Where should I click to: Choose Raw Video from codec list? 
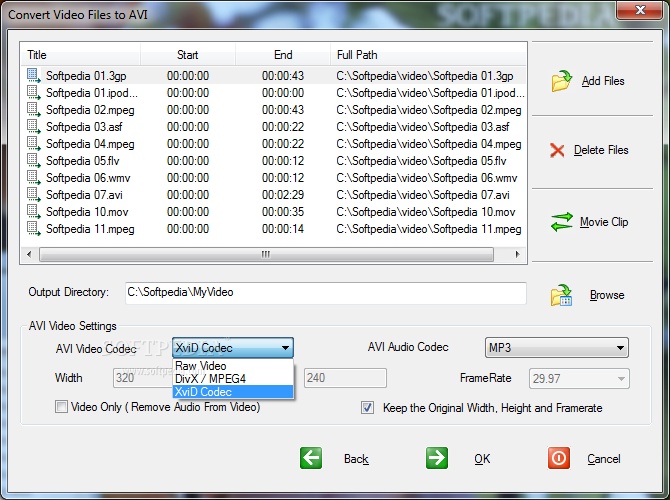click(233, 366)
